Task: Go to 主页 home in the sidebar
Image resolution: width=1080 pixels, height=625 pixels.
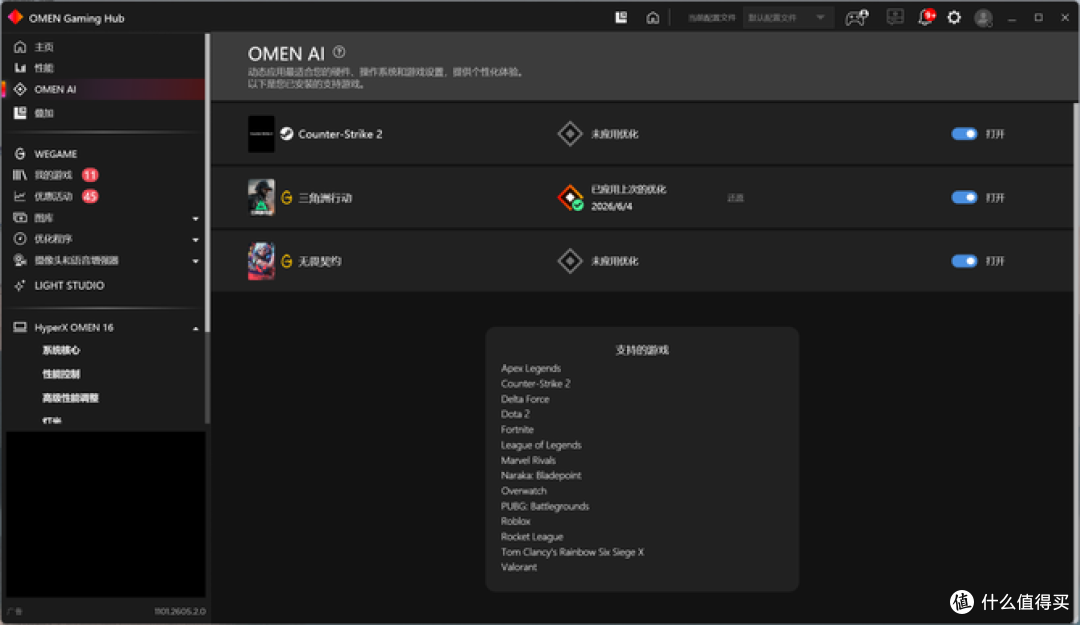Action: [x=44, y=47]
